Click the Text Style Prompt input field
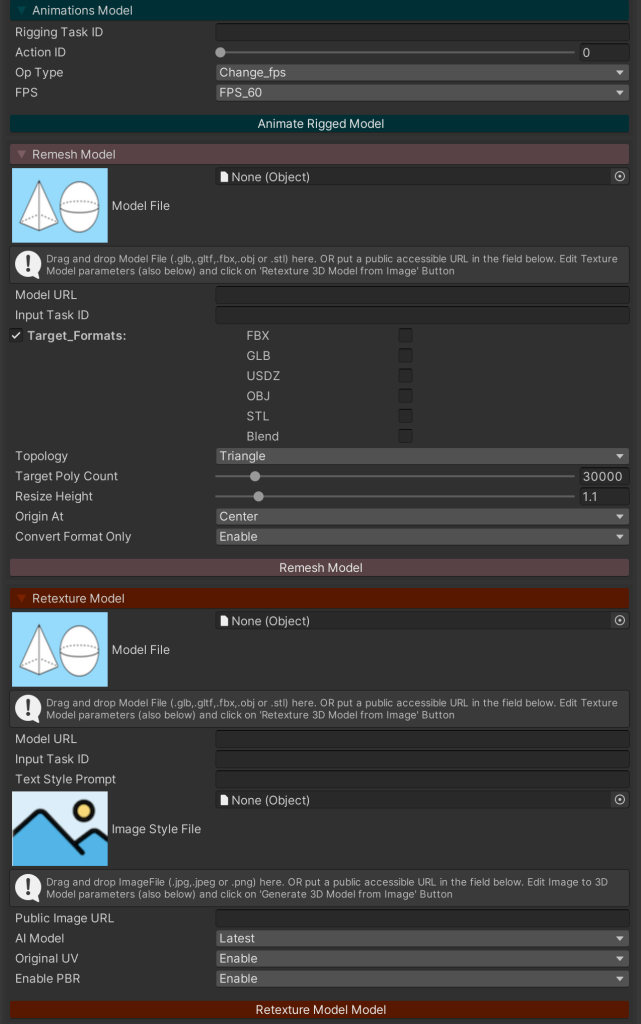The image size is (641, 1024). click(x=421, y=780)
